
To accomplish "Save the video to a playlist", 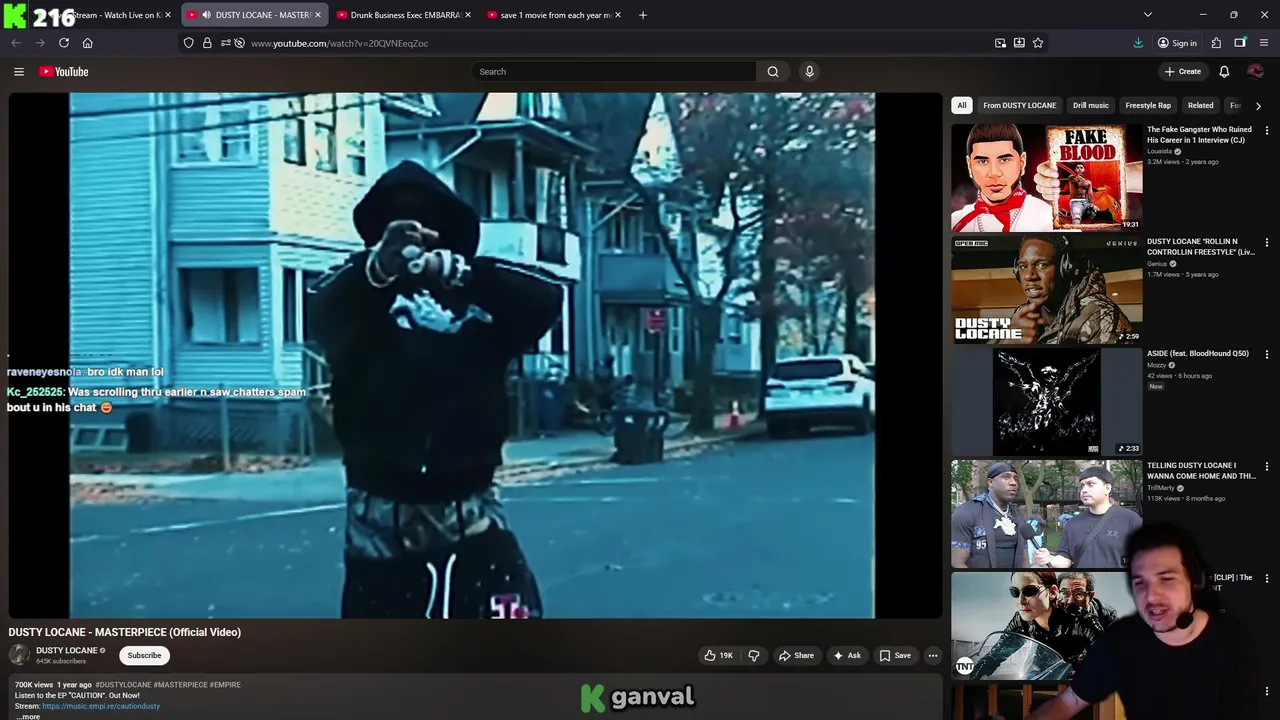I will pos(895,655).
